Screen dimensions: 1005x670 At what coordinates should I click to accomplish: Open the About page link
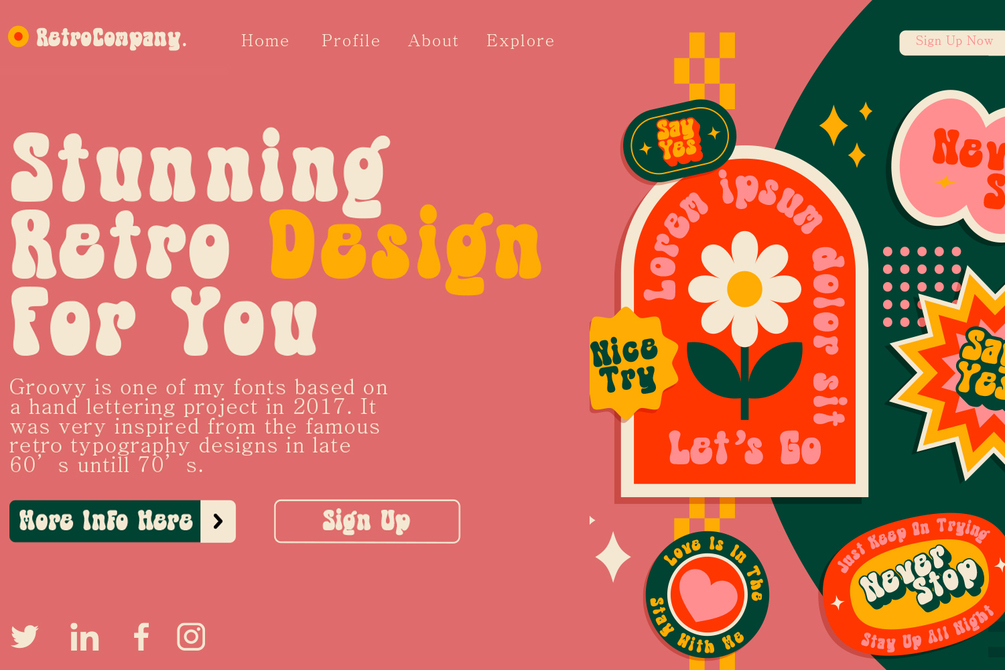coord(433,40)
